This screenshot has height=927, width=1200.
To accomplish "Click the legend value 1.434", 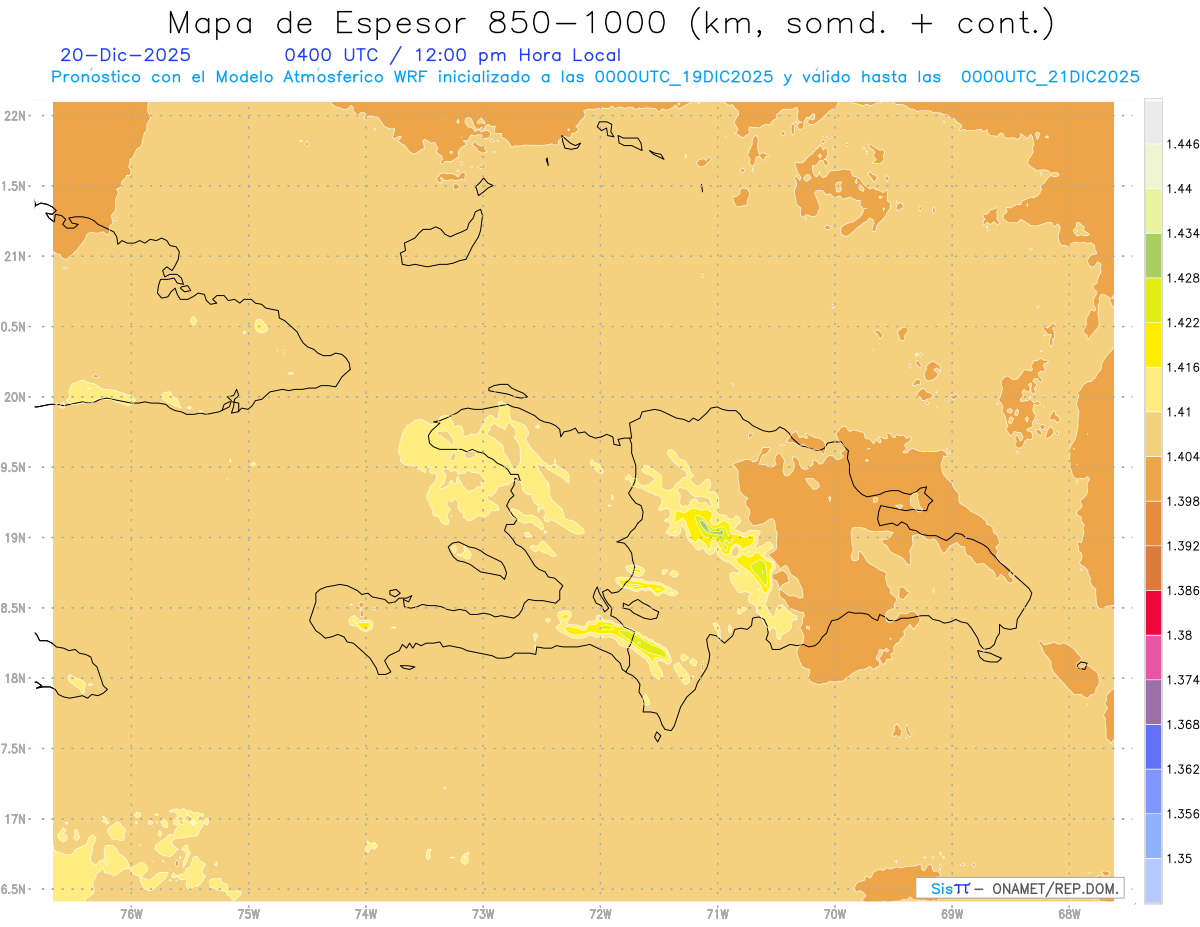I will (1184, 233).
